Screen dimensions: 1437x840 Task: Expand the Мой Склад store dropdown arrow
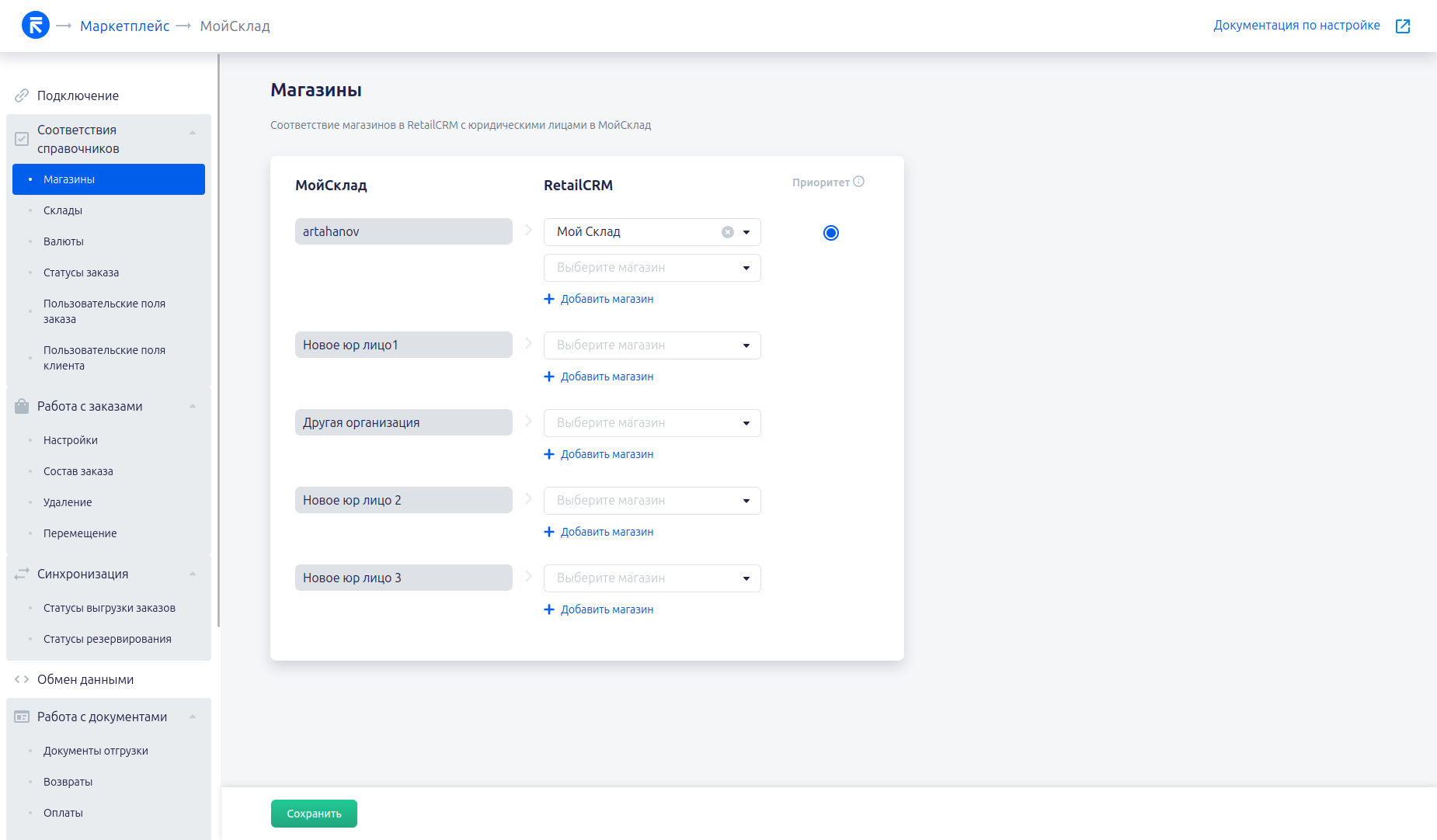coord(746,232)
